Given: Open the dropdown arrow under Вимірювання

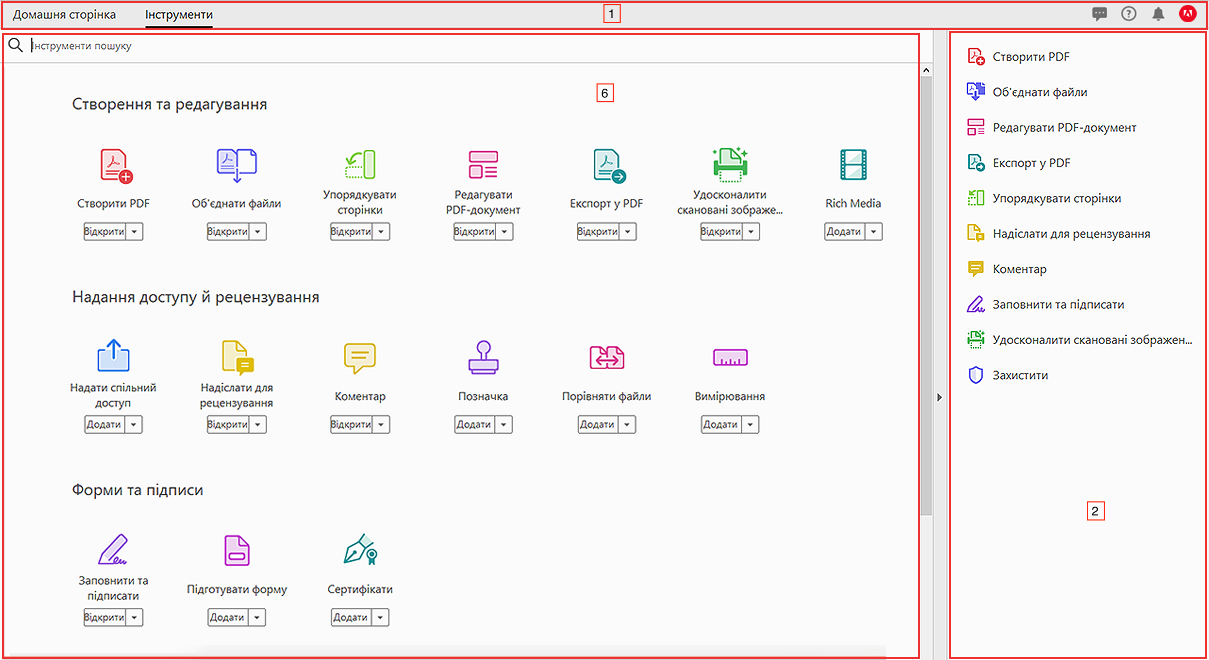Looking at the screenshot, I should pos(750,425).
